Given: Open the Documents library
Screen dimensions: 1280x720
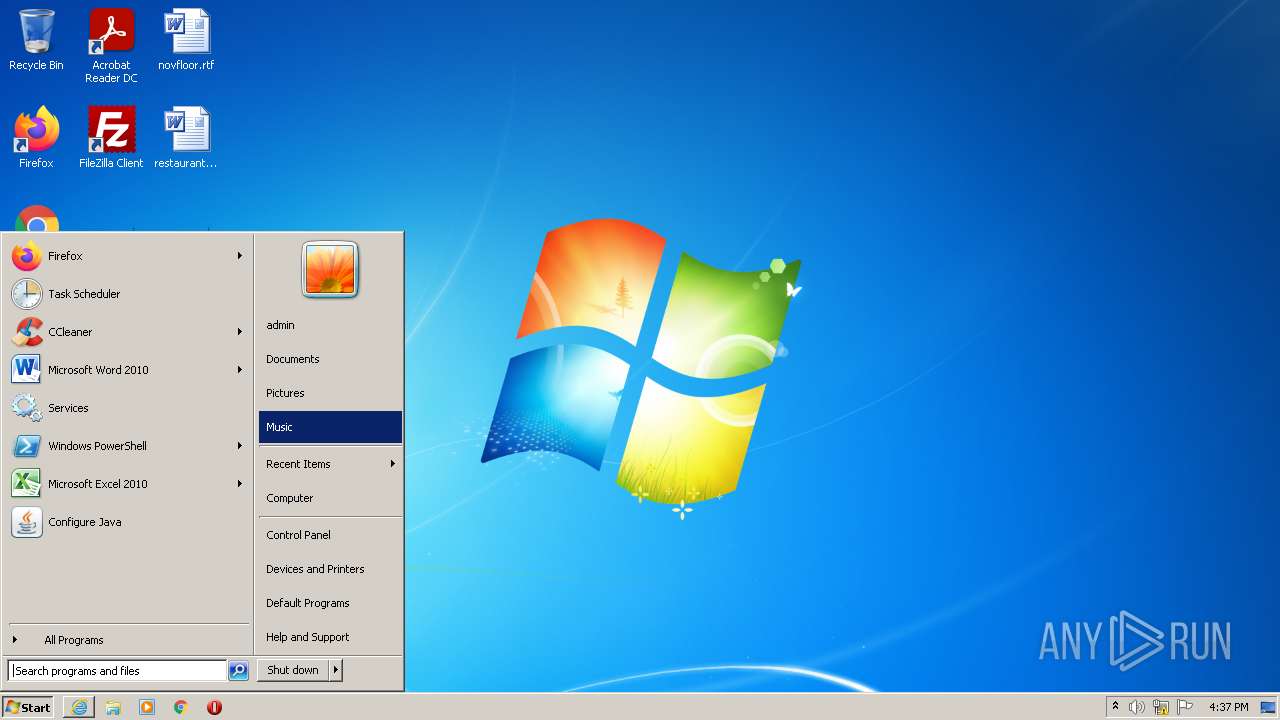Looking at the screenshot, I should 330,359.
